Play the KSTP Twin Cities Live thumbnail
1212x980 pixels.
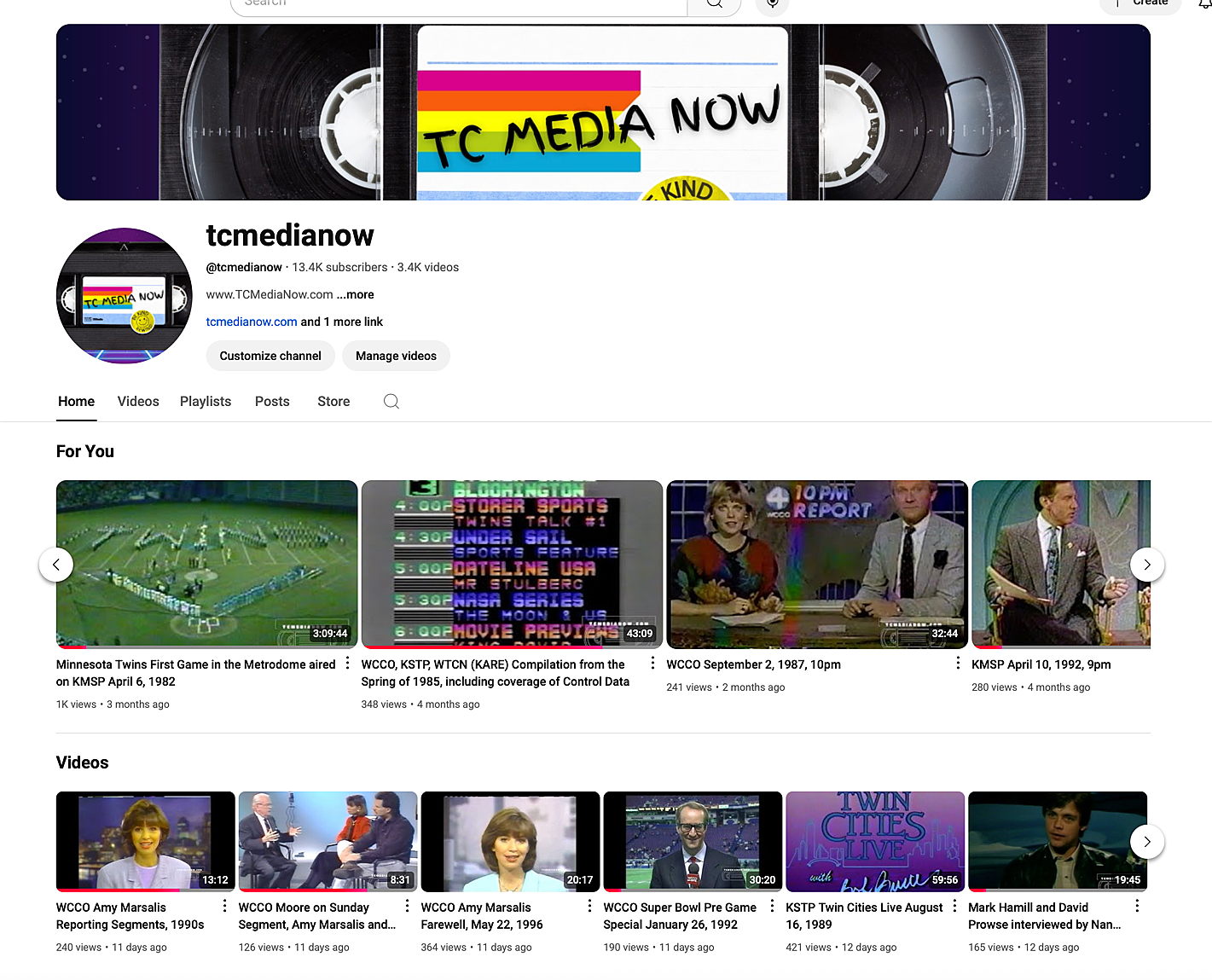874,841
